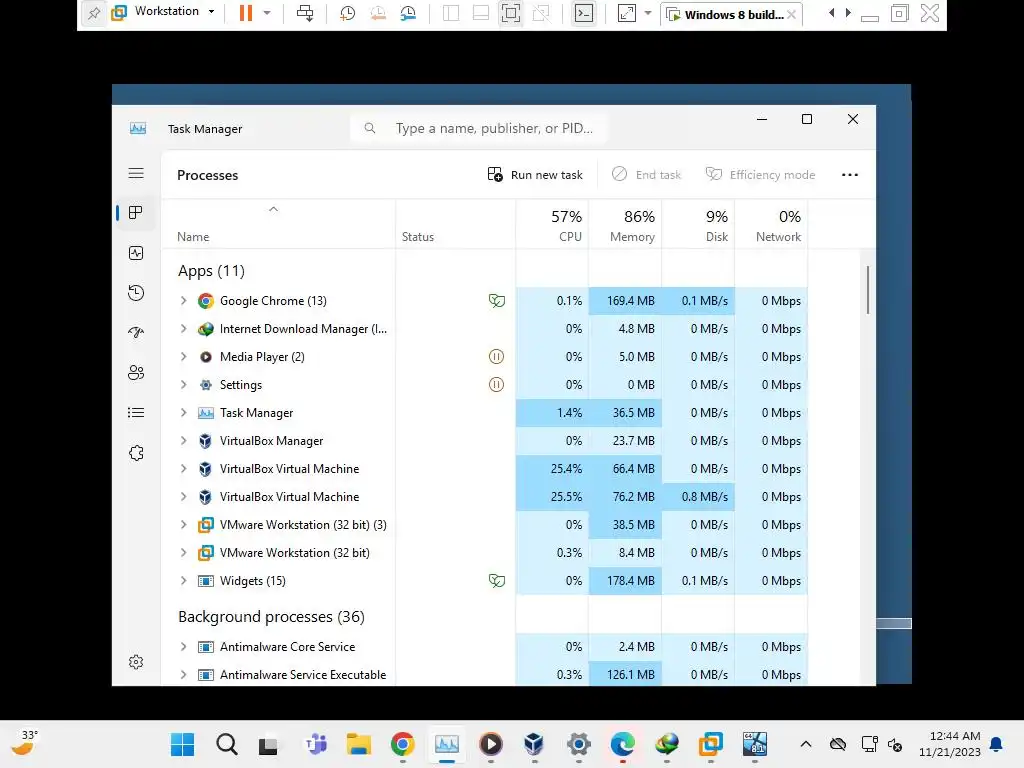
Task: Select the Processes page icon in sidebar
Action: (x=136, y=213)
